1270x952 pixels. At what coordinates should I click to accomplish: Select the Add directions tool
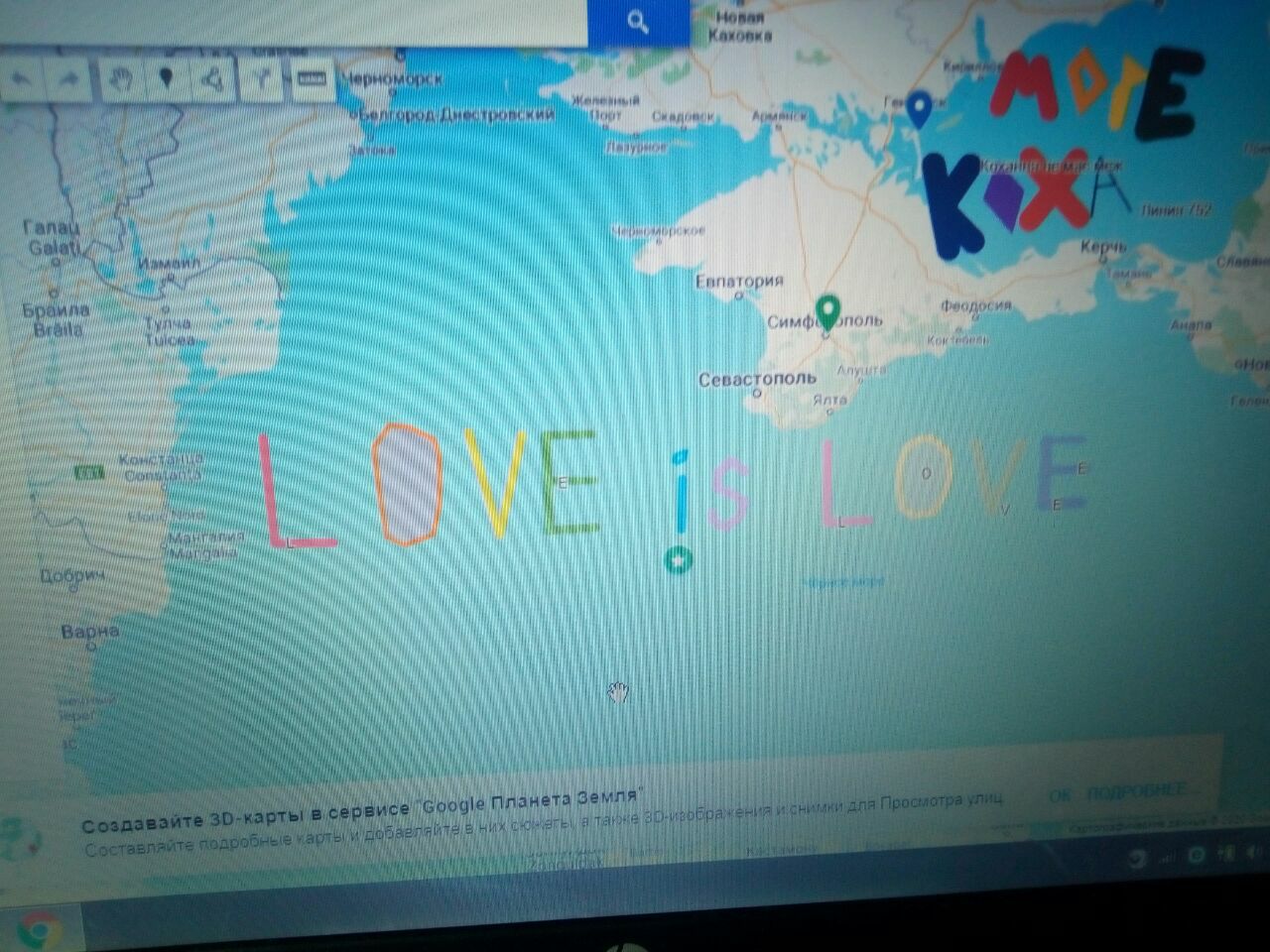(263, 78)
